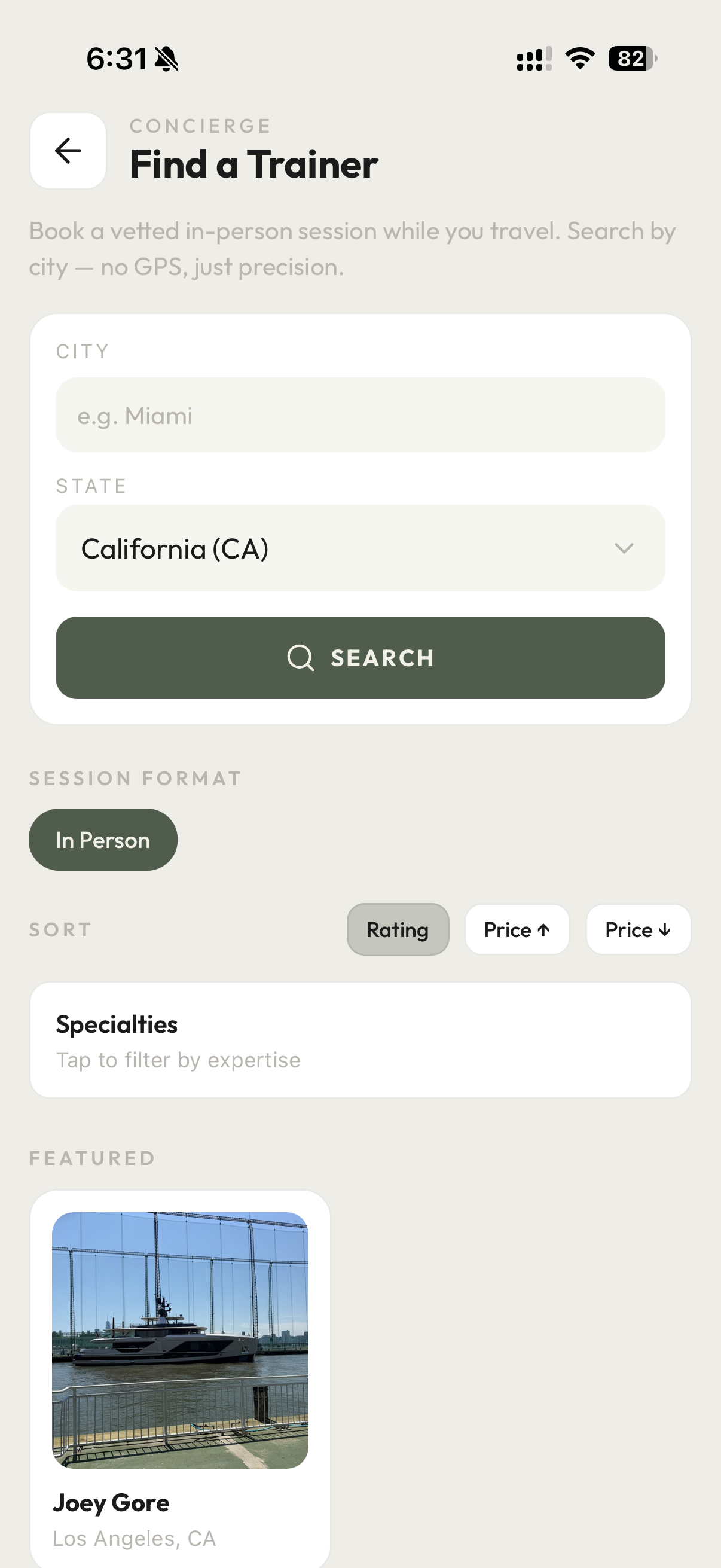Tap the Tap to filter by expertise text
Image resolution: width=721 pixels, height=1568 pixels.
178,1060
